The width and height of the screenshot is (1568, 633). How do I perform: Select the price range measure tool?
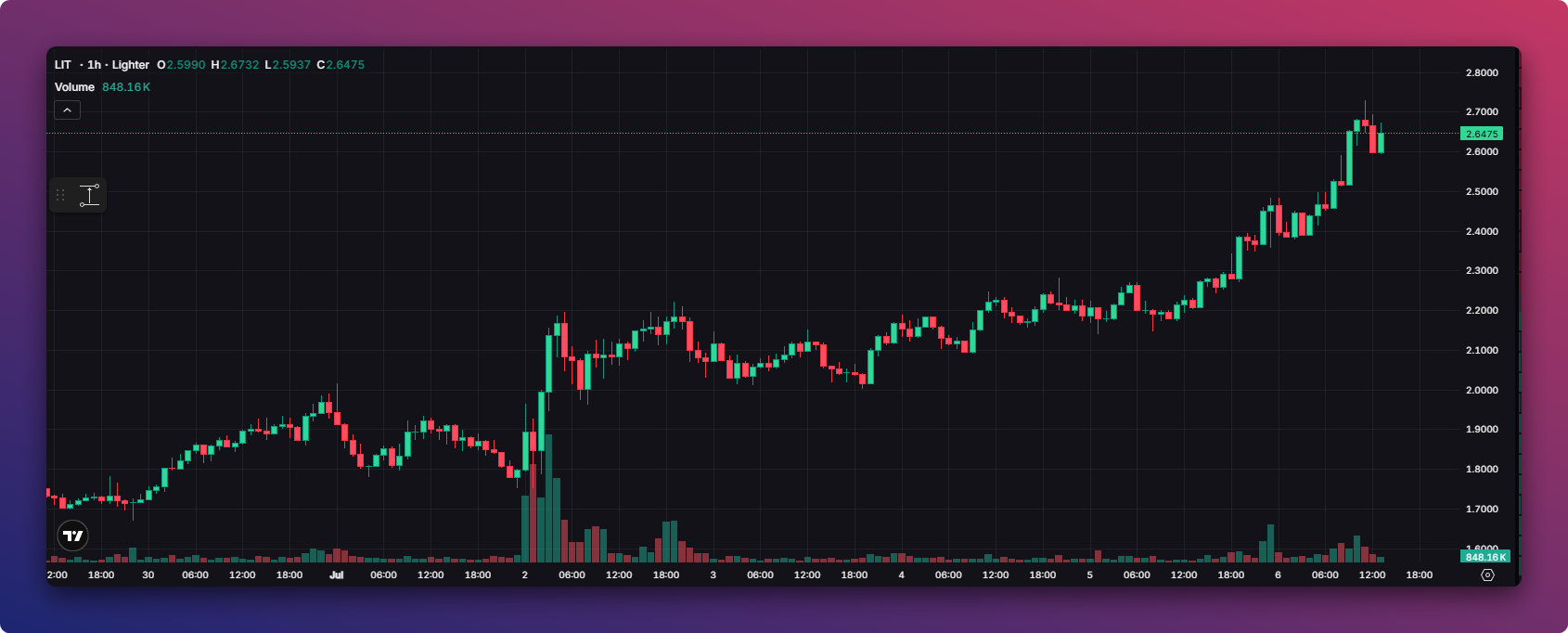coord(89,195)
